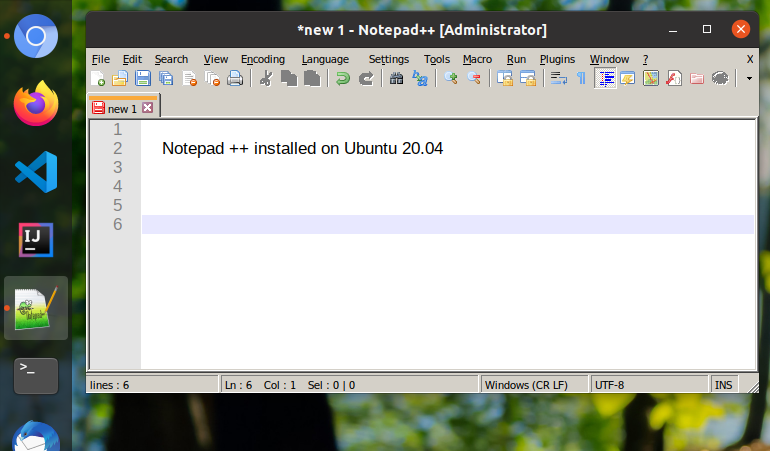Open Folder as Workspace icon

tap(697, 78)
